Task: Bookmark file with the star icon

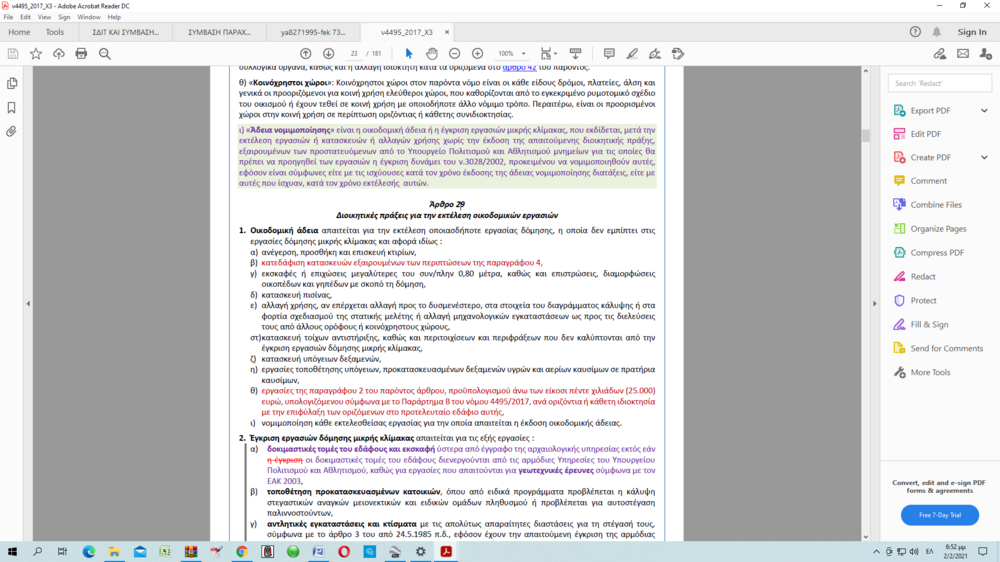Action: click(36, 53)
